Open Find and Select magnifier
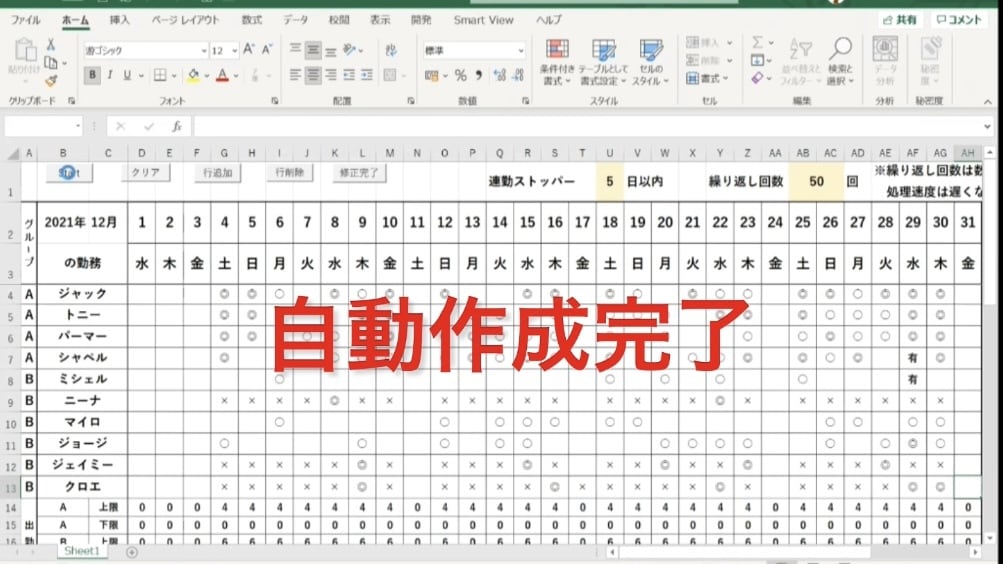The image size is (1003, 564). coord(841,62)
